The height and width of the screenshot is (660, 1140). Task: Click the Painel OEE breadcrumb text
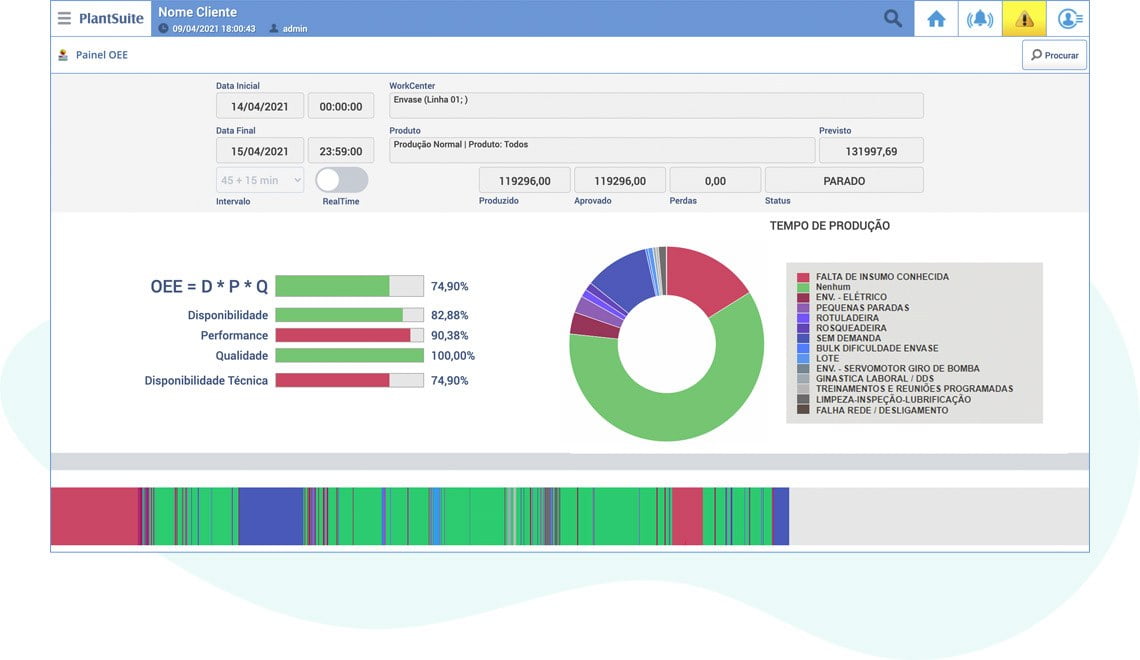(102, 55)
